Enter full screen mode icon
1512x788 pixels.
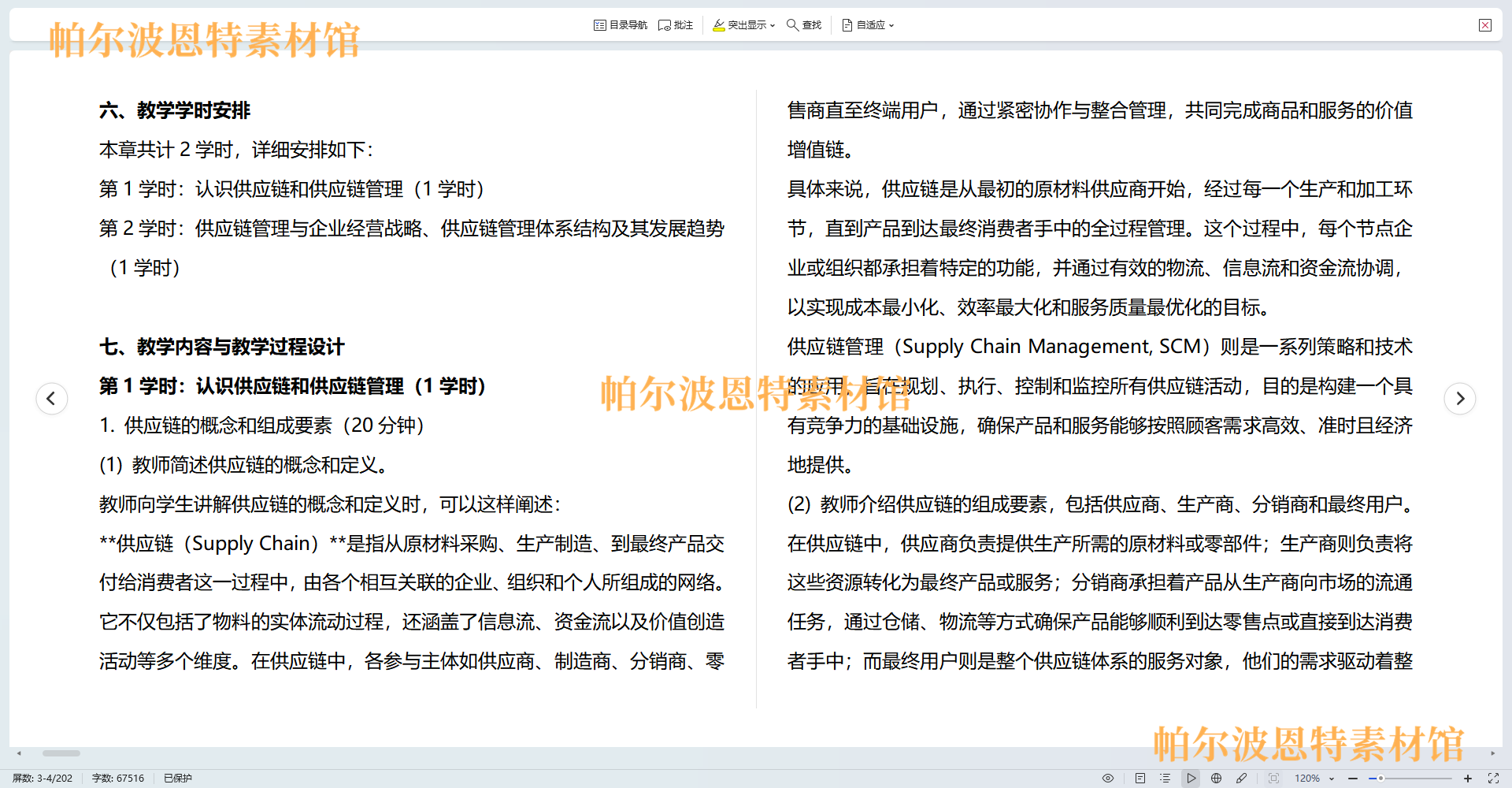click(x=1493, y=778)
